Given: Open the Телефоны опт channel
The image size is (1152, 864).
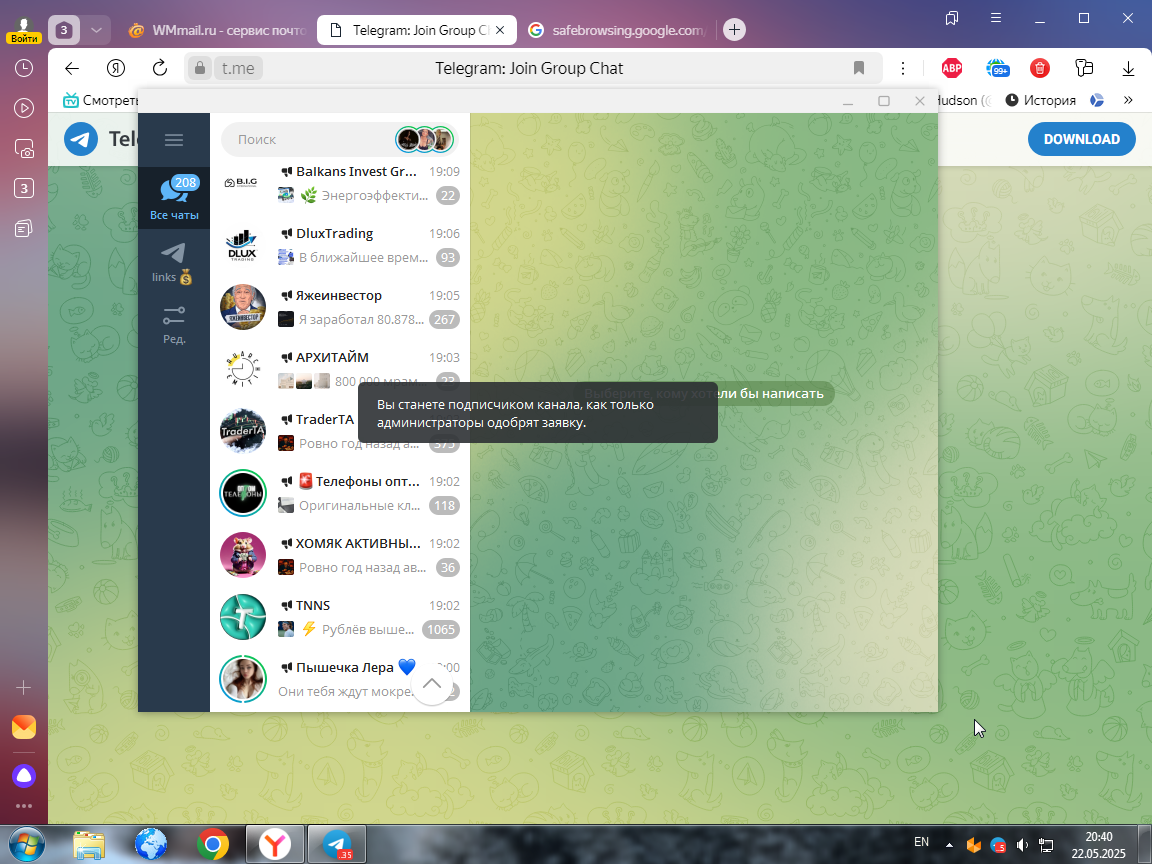Looking at the screenshot, I should pos(340,493).
